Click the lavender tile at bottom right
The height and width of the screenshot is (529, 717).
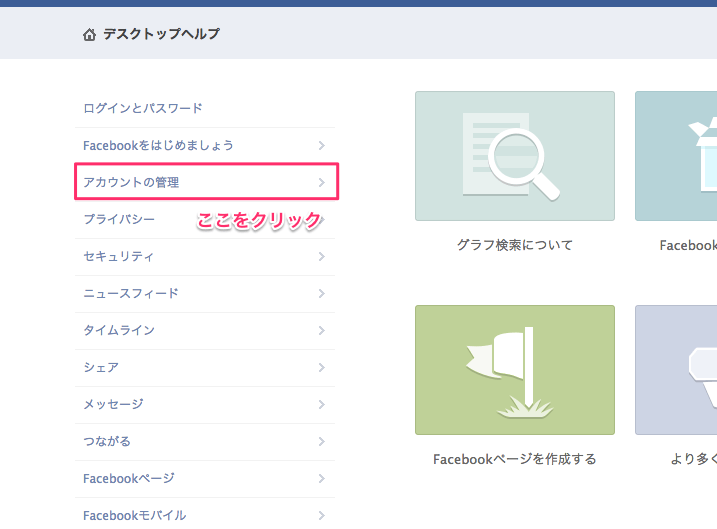(676, 370)
